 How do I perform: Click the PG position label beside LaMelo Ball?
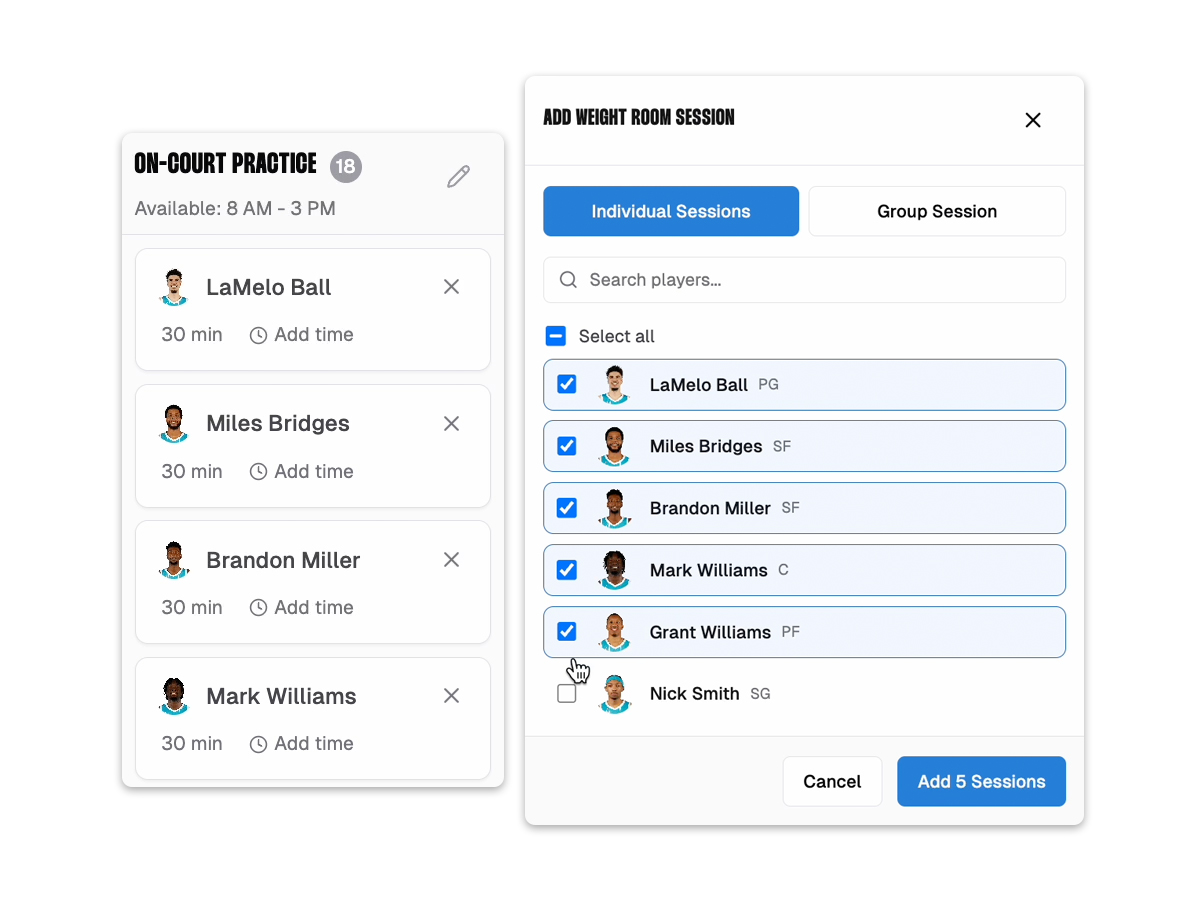(768, 385)
